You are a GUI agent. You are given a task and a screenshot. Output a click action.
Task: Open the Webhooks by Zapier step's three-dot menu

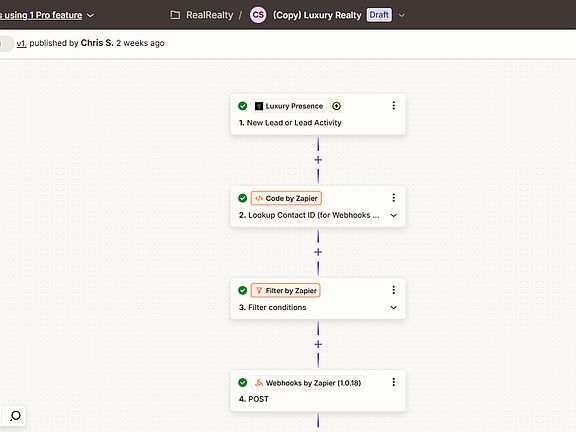pyautogui.click(x=393, y=382)
